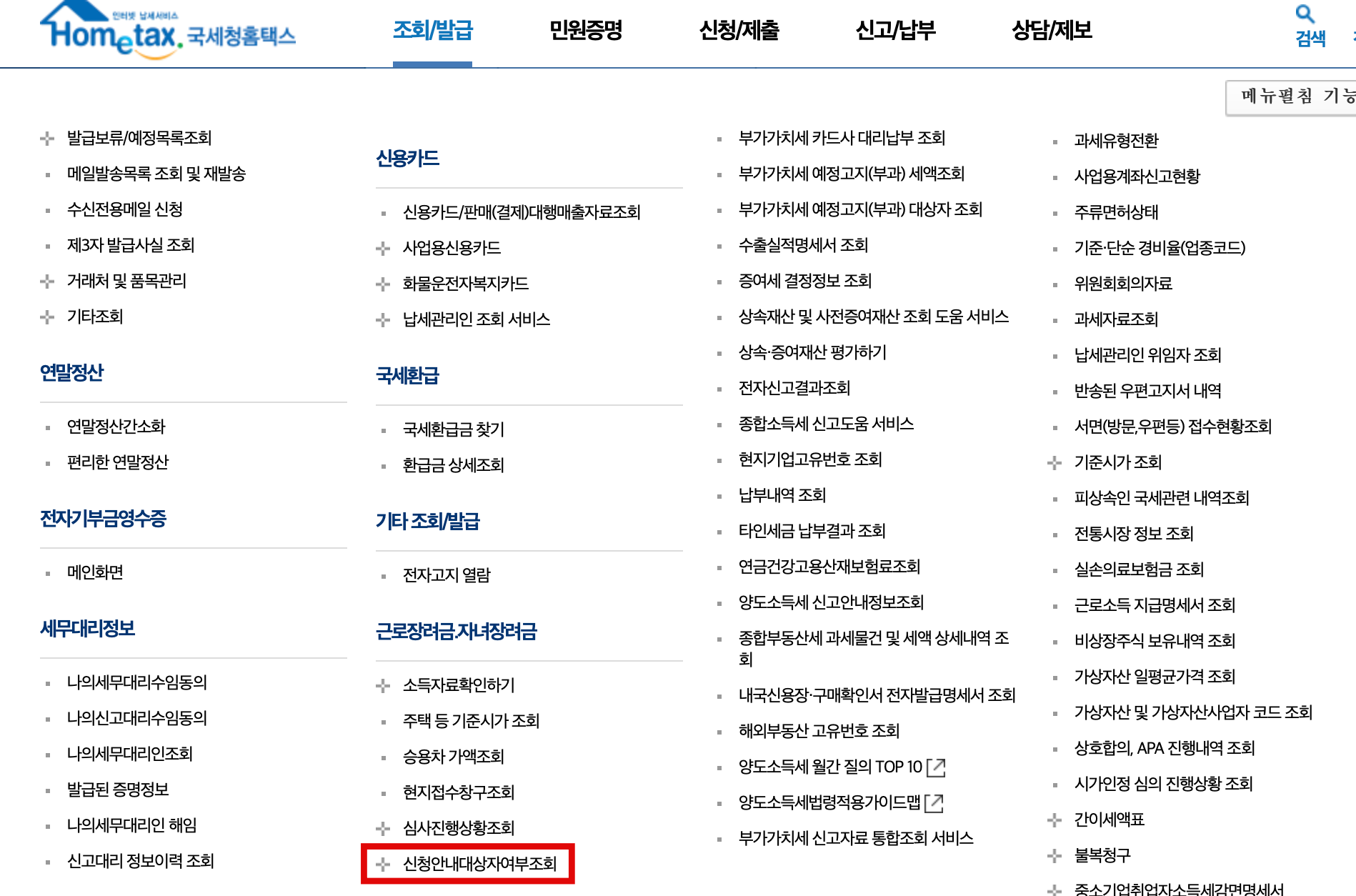The height and width of the screenshot is (896, 1356).
Task: Open 양도소득세 월간 질의 TOP 10 external link icon
Action: pyautogui.click(x=937, y=768)
